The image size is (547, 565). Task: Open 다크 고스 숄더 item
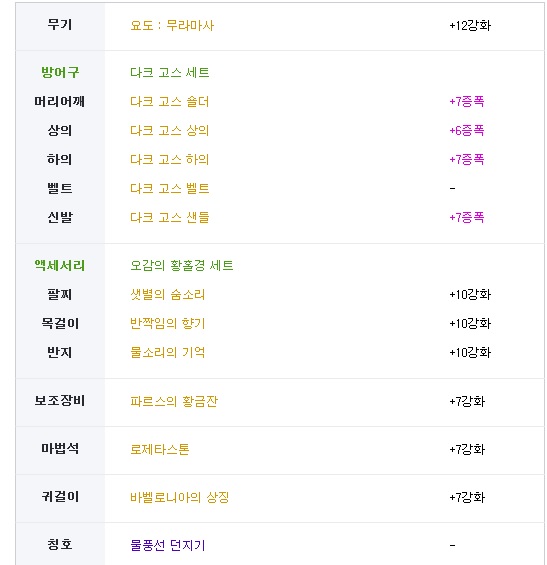pyautogui.click(x=169, y=102)
